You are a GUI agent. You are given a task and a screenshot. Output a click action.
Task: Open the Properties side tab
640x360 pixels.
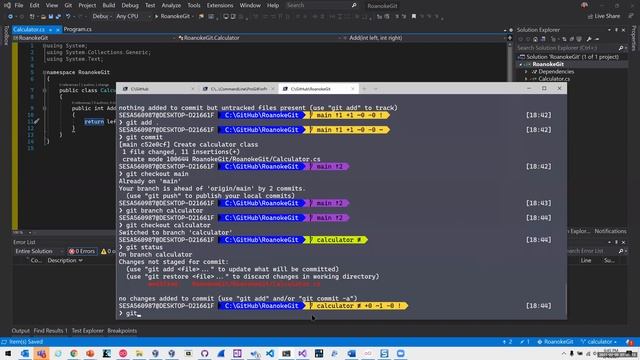pos(634,38)
